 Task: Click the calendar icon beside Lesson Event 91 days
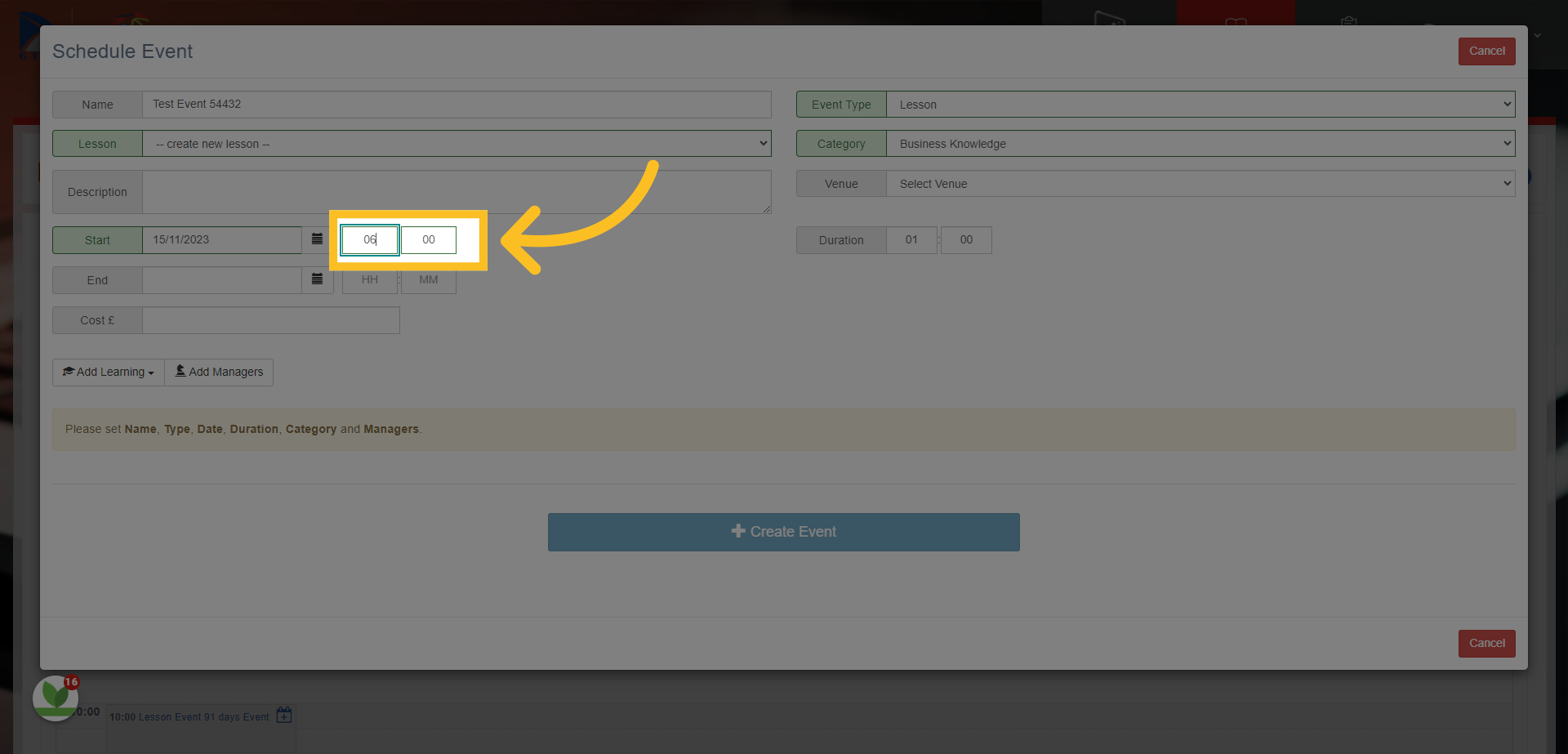[x=284, y=716]
